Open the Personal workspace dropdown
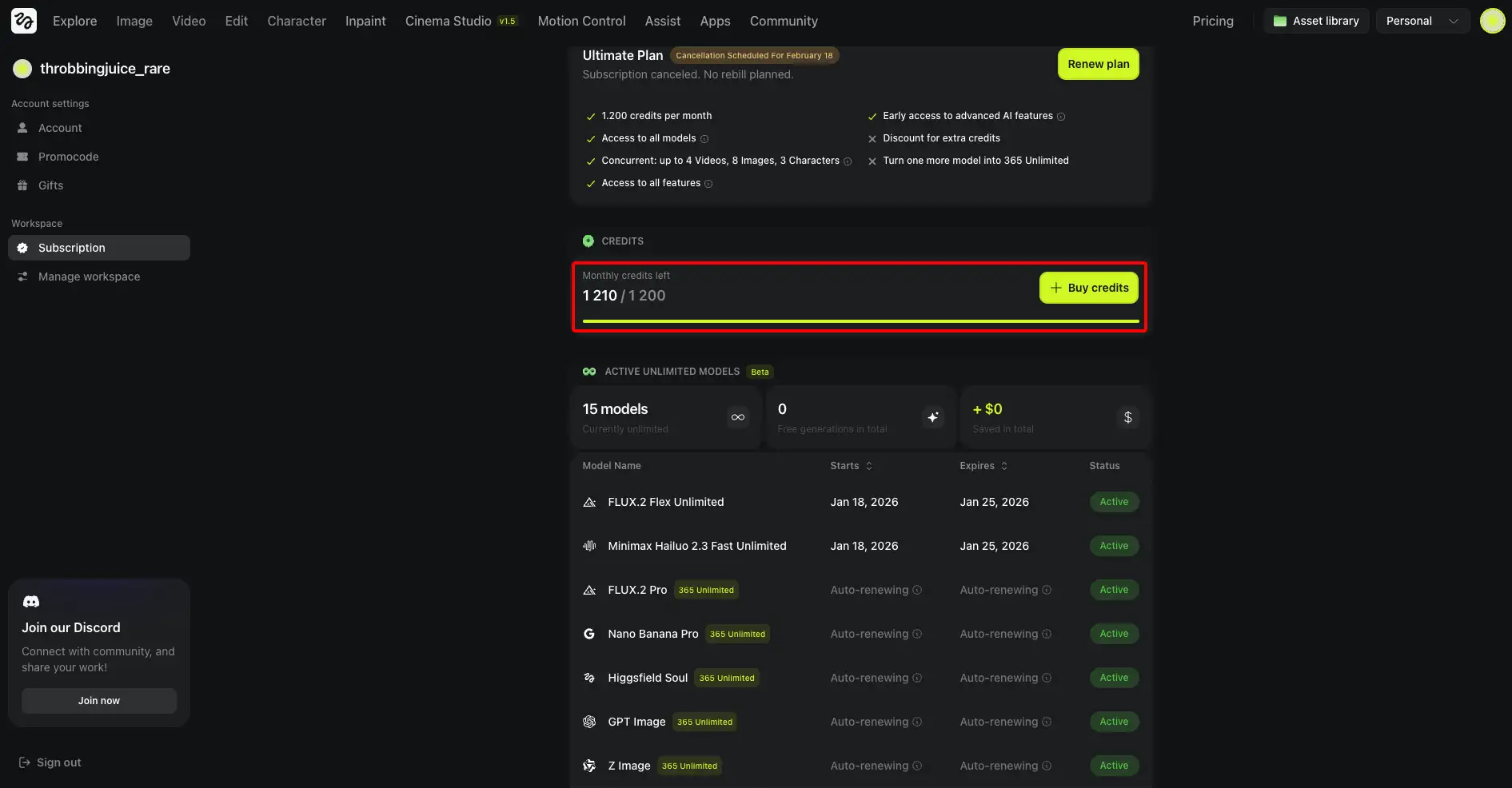The height and width of the screenshot is (788, 1512). pos(1422,21)
